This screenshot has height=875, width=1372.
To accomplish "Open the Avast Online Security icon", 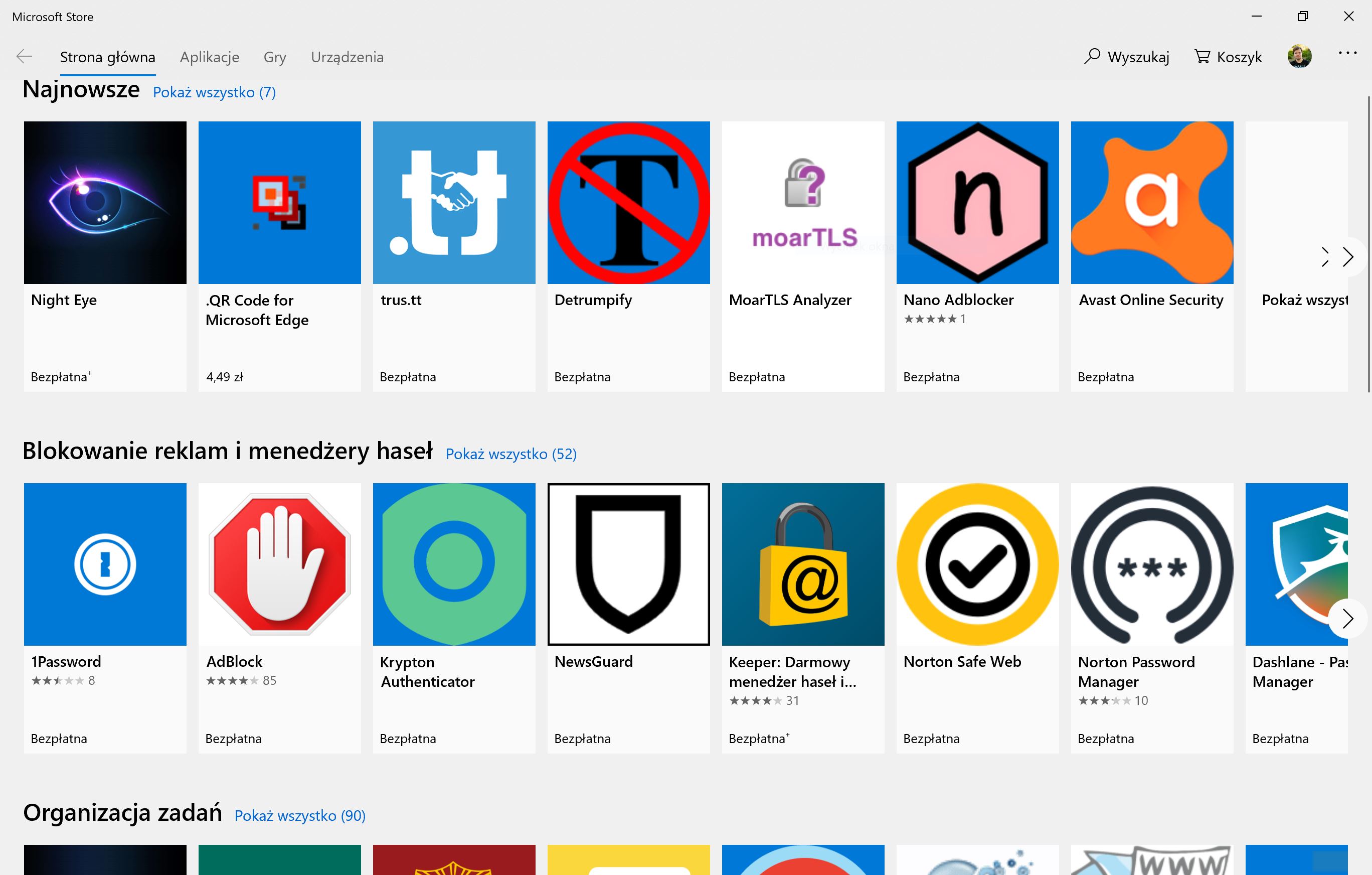I will tap(1152, 202).
